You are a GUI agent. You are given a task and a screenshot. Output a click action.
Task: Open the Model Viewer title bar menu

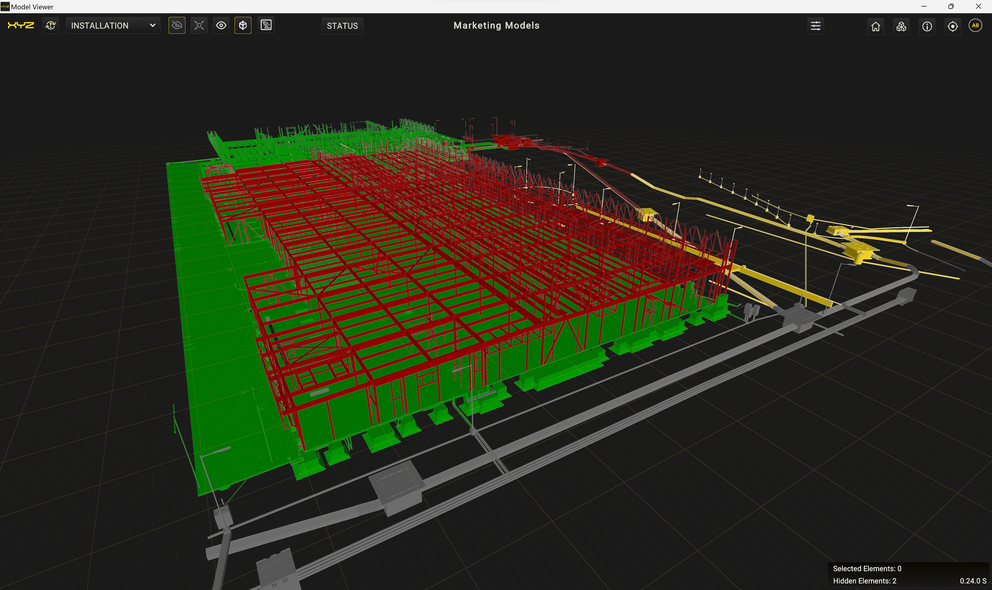point(32,6)
